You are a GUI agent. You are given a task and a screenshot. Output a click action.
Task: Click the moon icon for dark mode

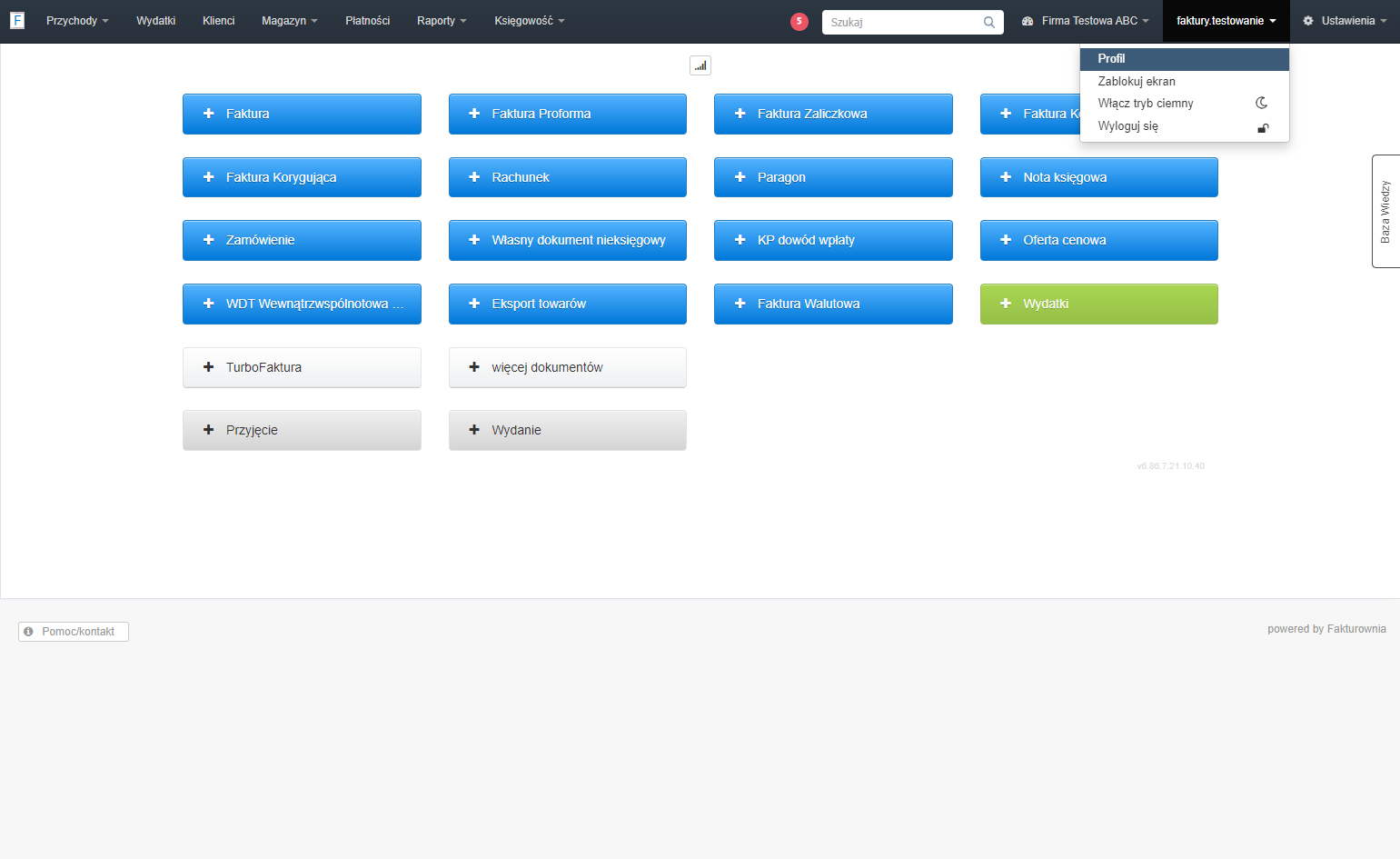1262,103
